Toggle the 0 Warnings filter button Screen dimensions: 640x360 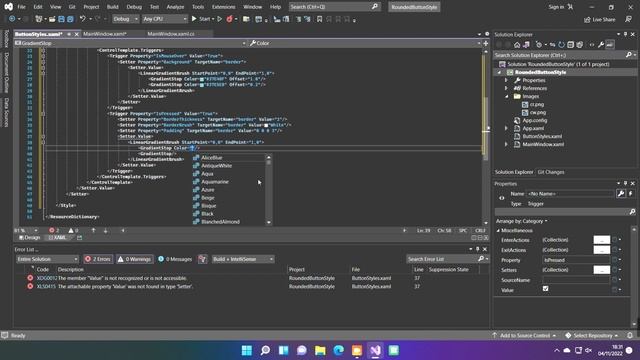click(x=134, y=259)
